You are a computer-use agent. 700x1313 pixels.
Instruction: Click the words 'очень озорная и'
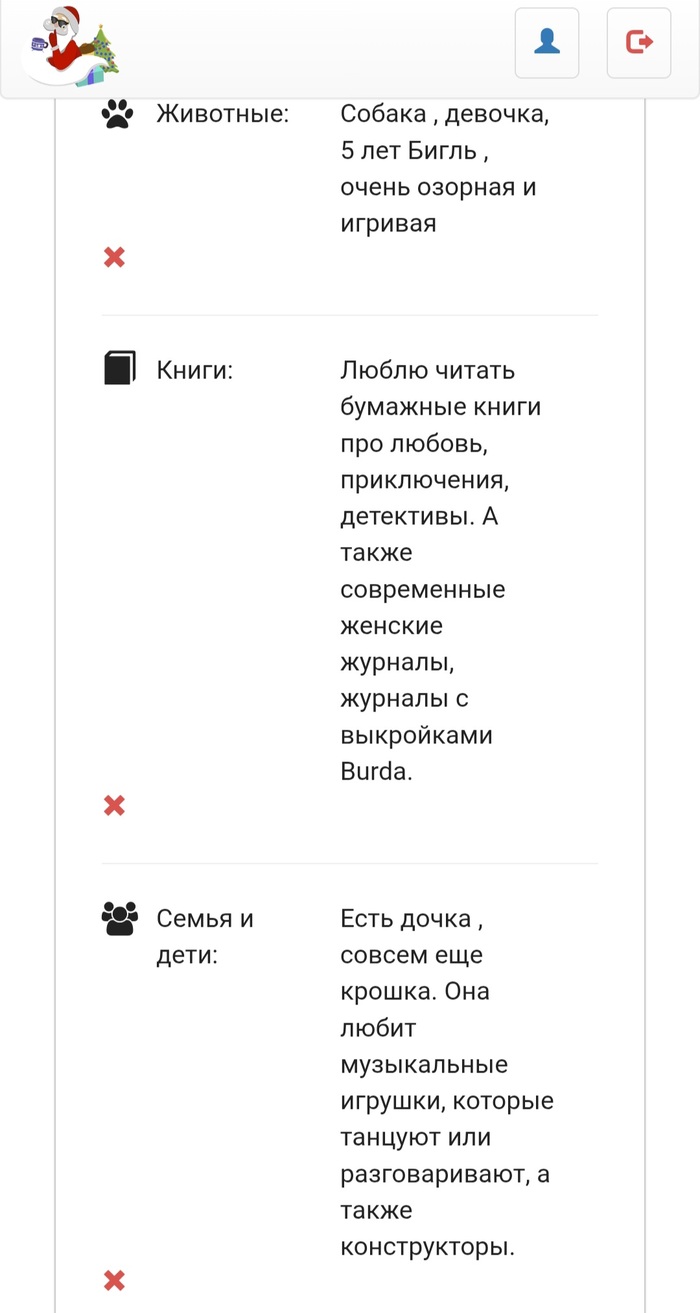click(438, 187)
